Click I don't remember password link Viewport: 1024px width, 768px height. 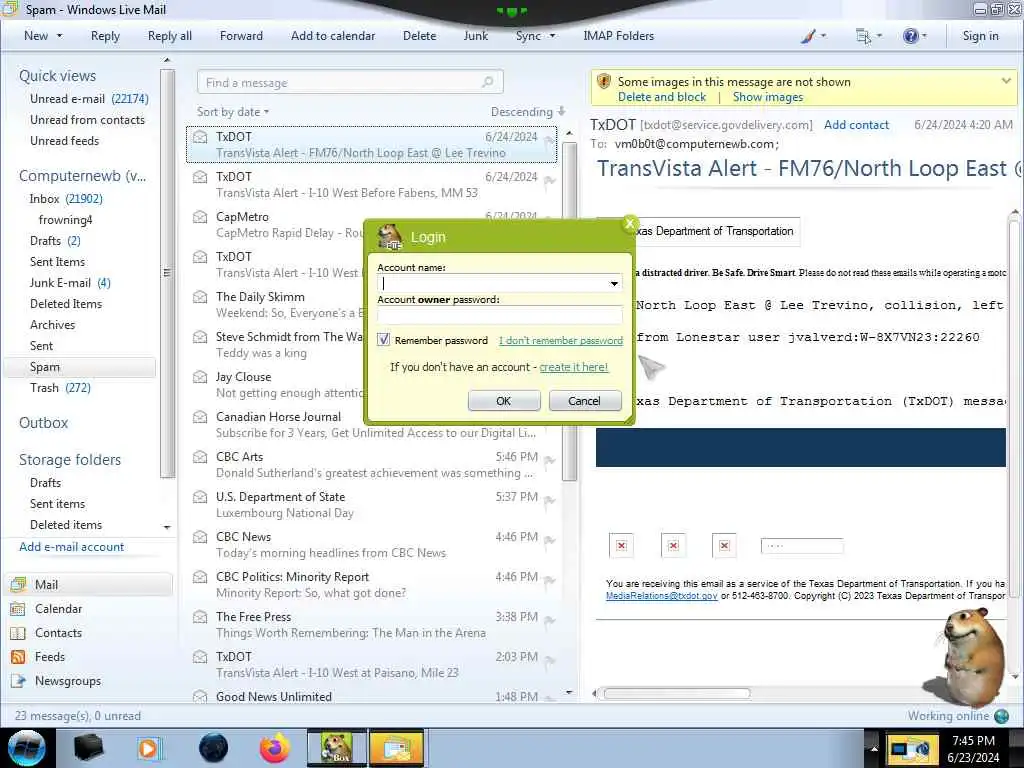[x=561, y=340]
